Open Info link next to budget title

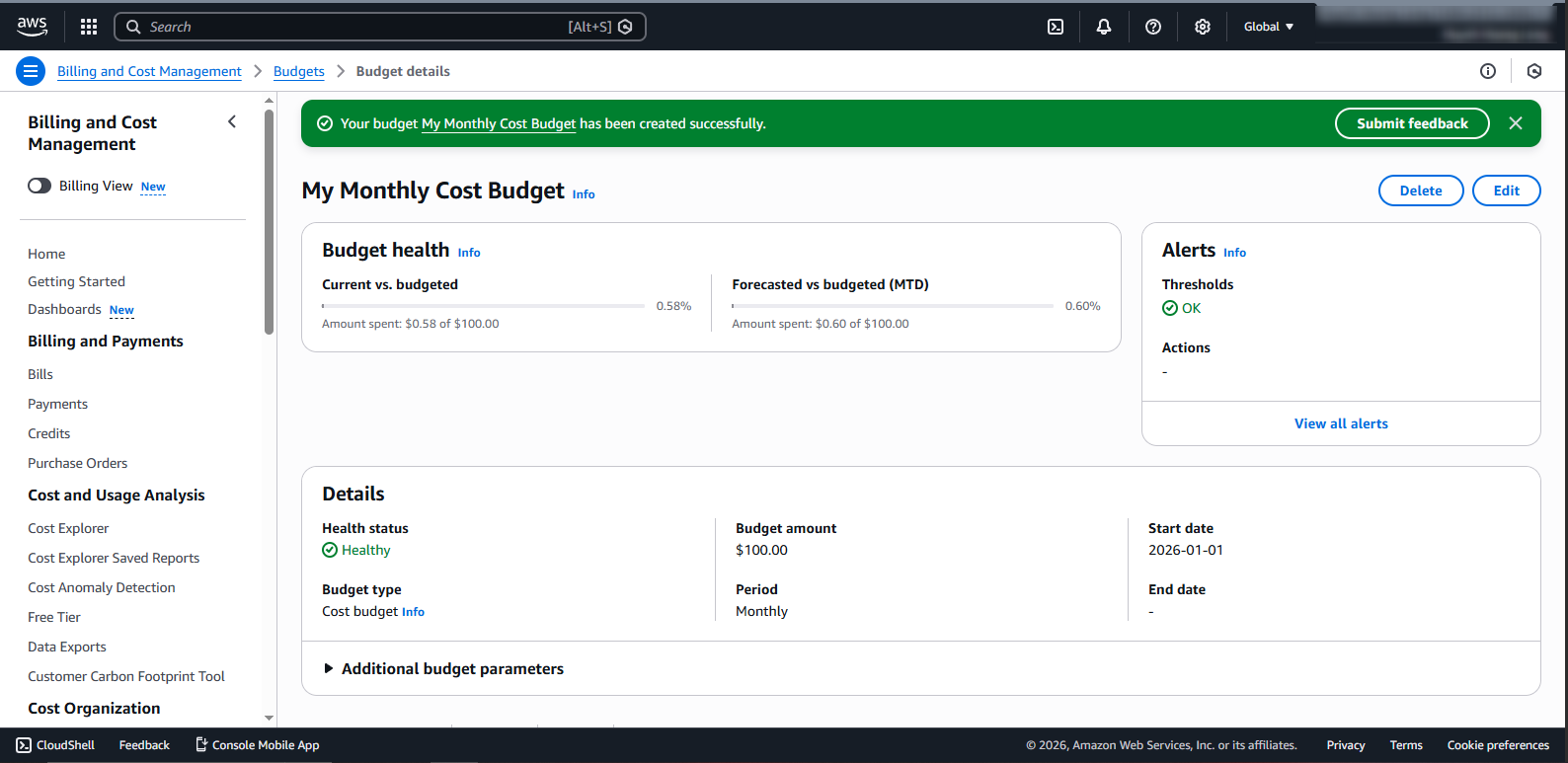584,194
